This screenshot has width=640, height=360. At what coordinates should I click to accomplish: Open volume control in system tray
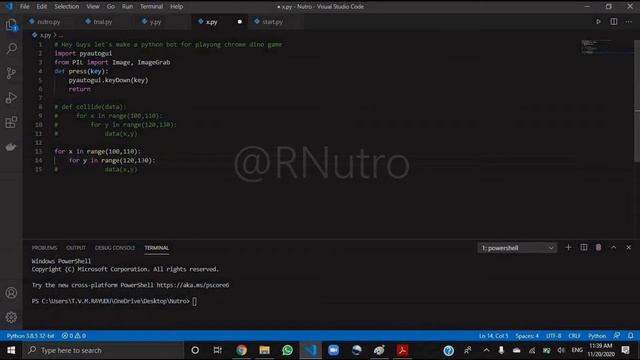coord(561,350)
